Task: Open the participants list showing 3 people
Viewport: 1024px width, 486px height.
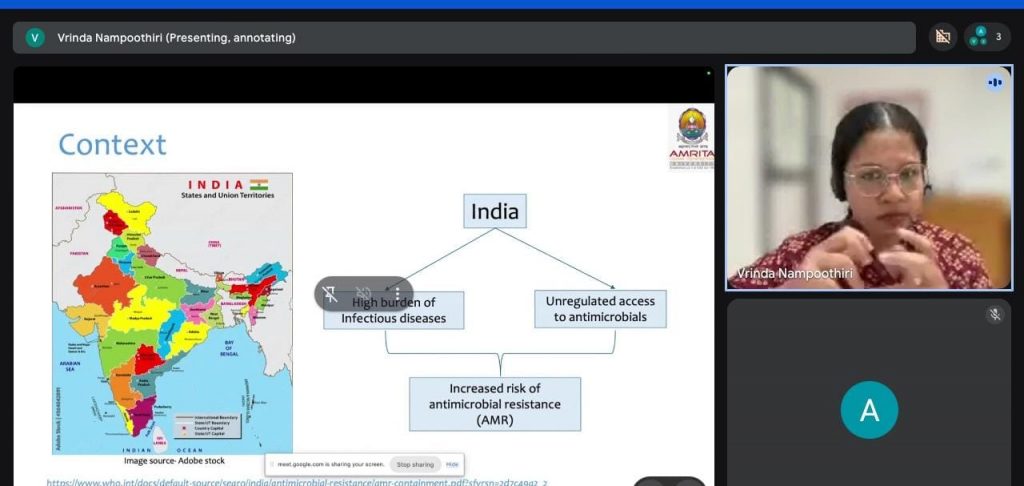Action: pyautogui.click(x=987, y=37)
